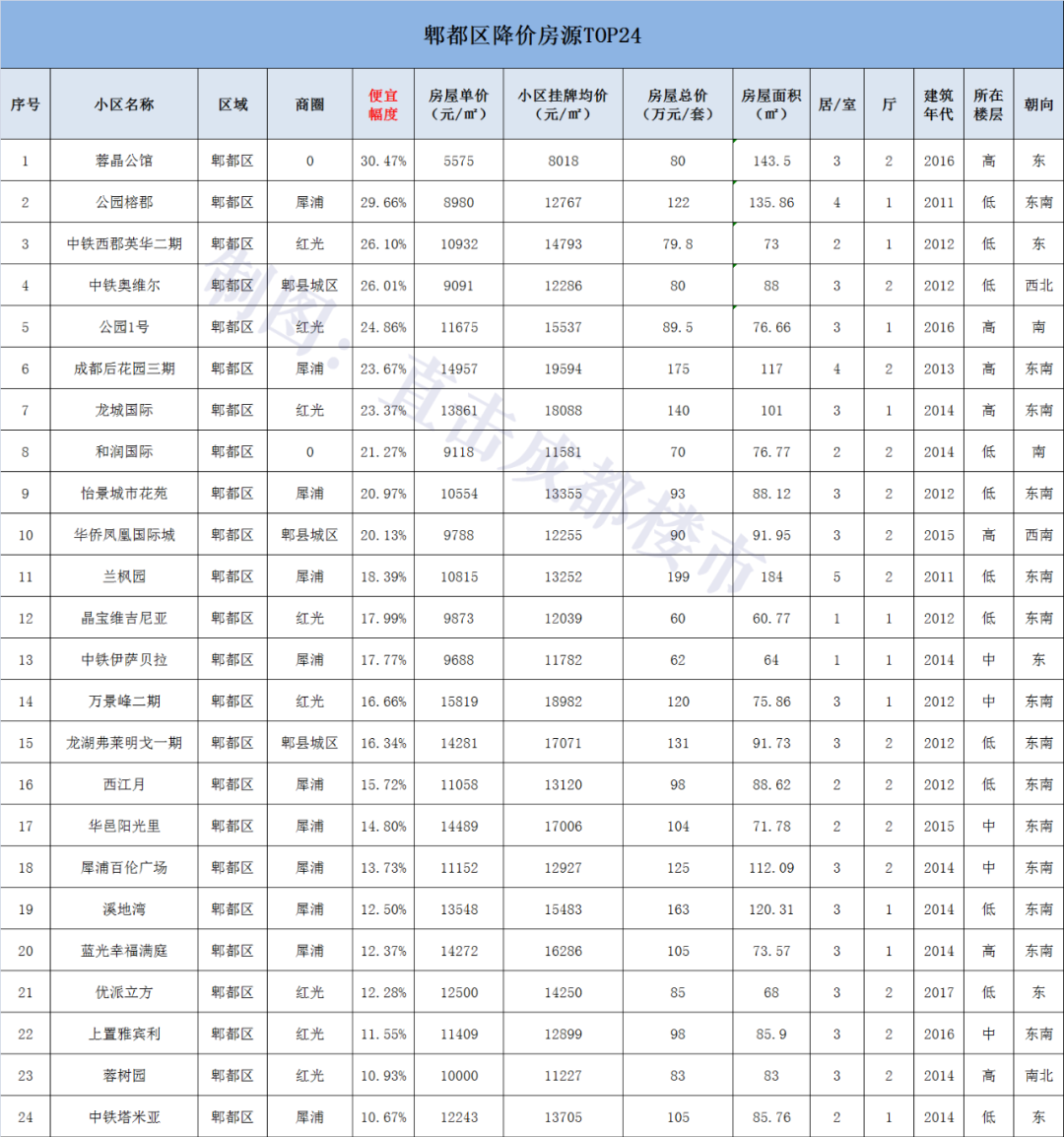Select the 朝向 header cell
This screenshot has width=1064, height=1137.
click(1038, 104)
